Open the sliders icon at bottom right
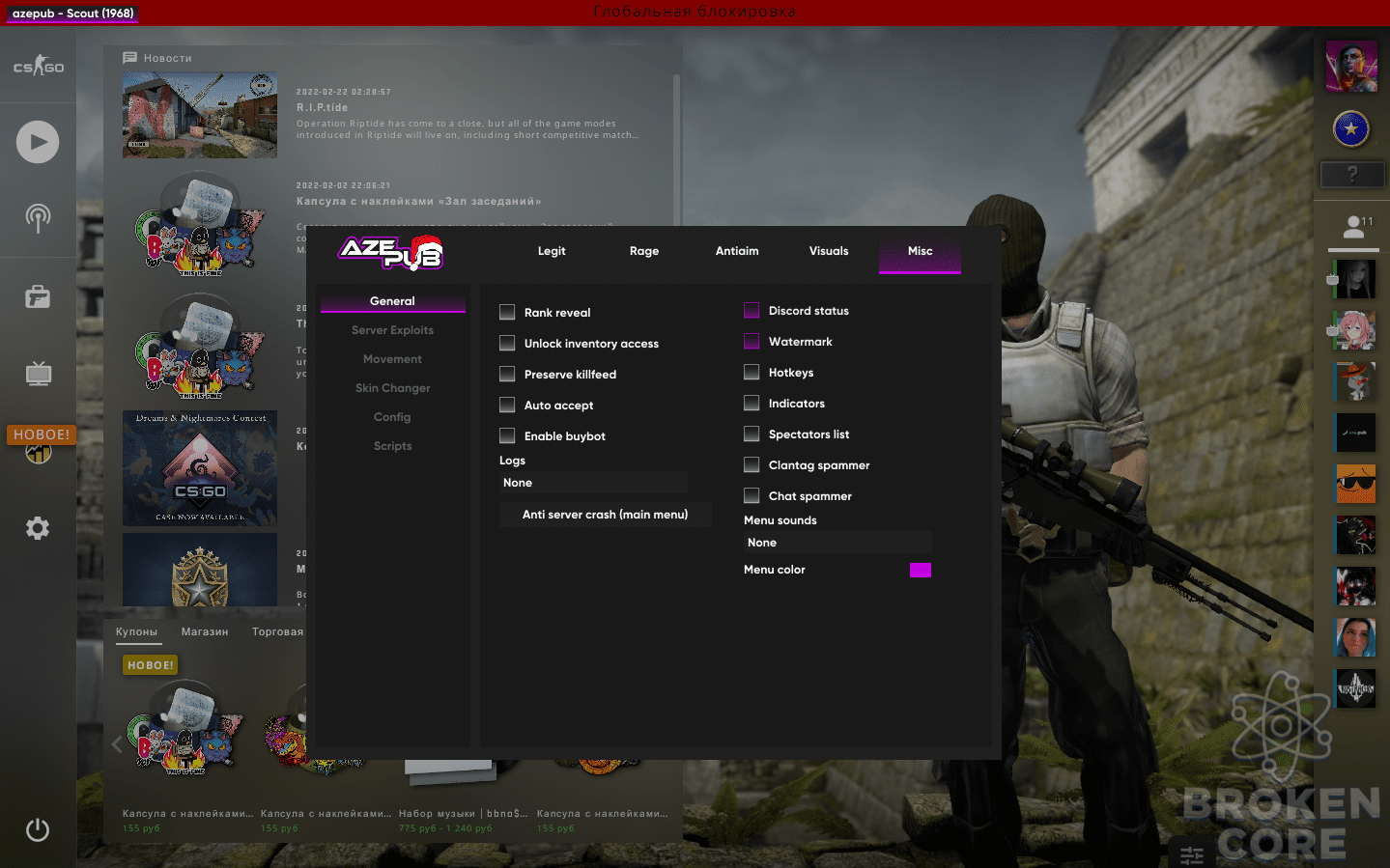The height and width of the screenshot is (868, 1390). (1192, 854)
